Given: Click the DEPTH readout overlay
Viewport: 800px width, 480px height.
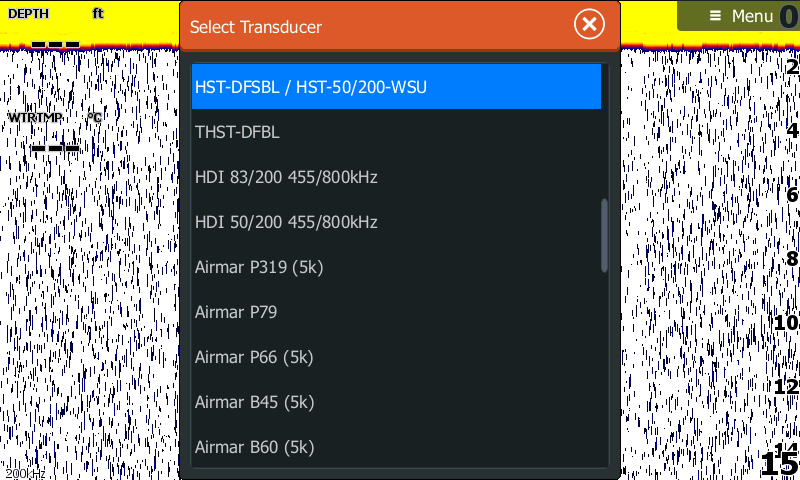Looking at the screenshot, I should point(56,28).
